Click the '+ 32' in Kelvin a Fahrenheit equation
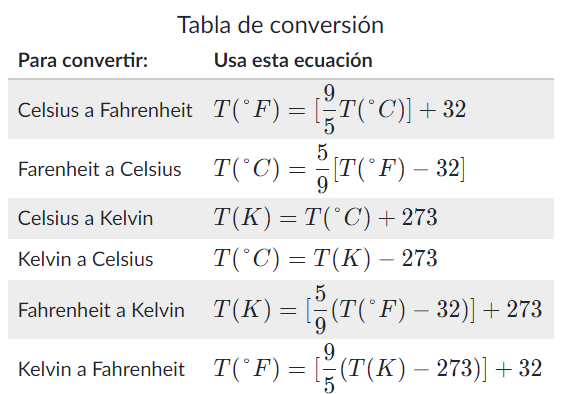The width and height of the screenshot is (567, 394). tap(518, 369)
